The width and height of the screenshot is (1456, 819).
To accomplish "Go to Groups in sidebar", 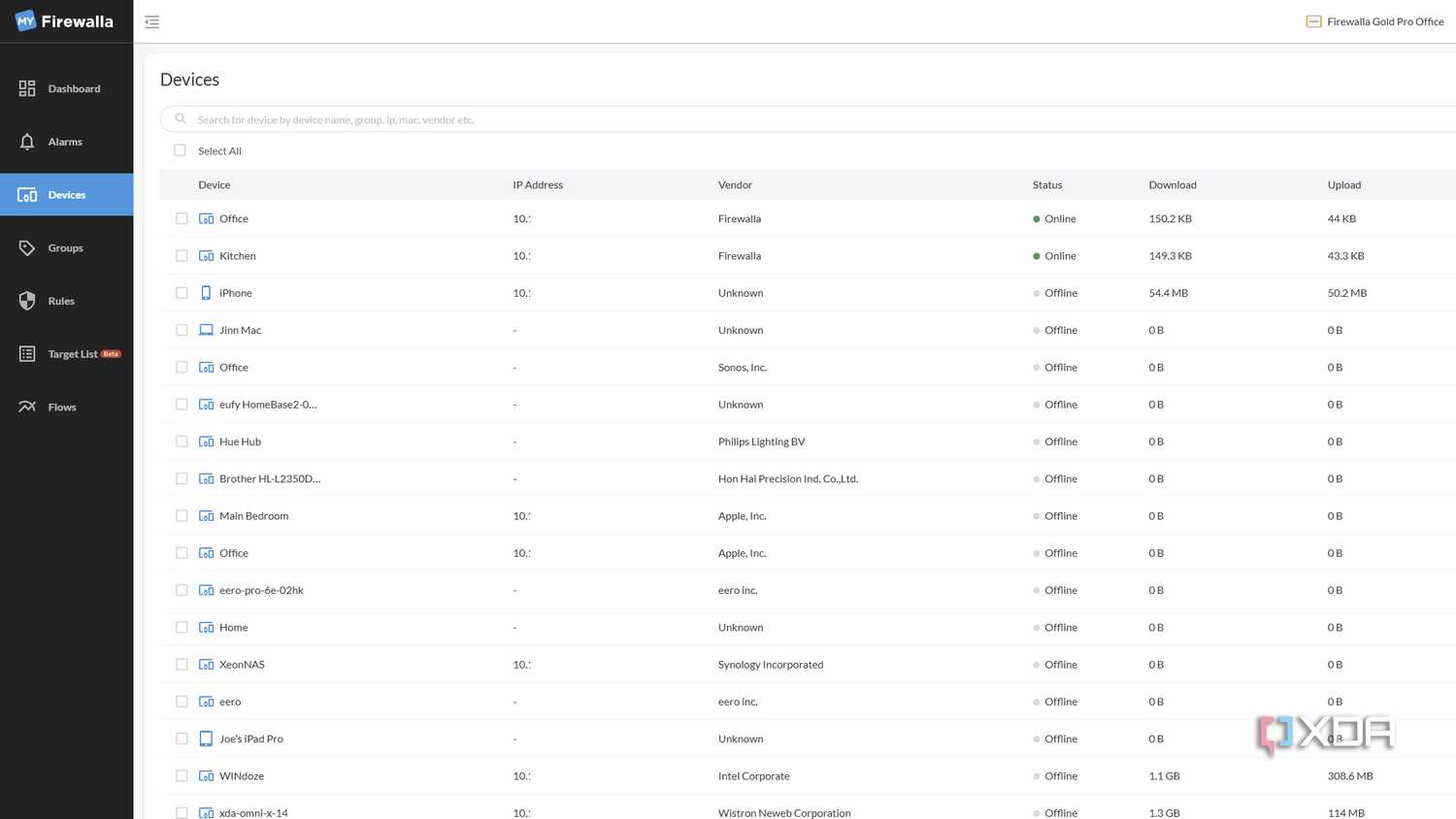I will [66, 248].
